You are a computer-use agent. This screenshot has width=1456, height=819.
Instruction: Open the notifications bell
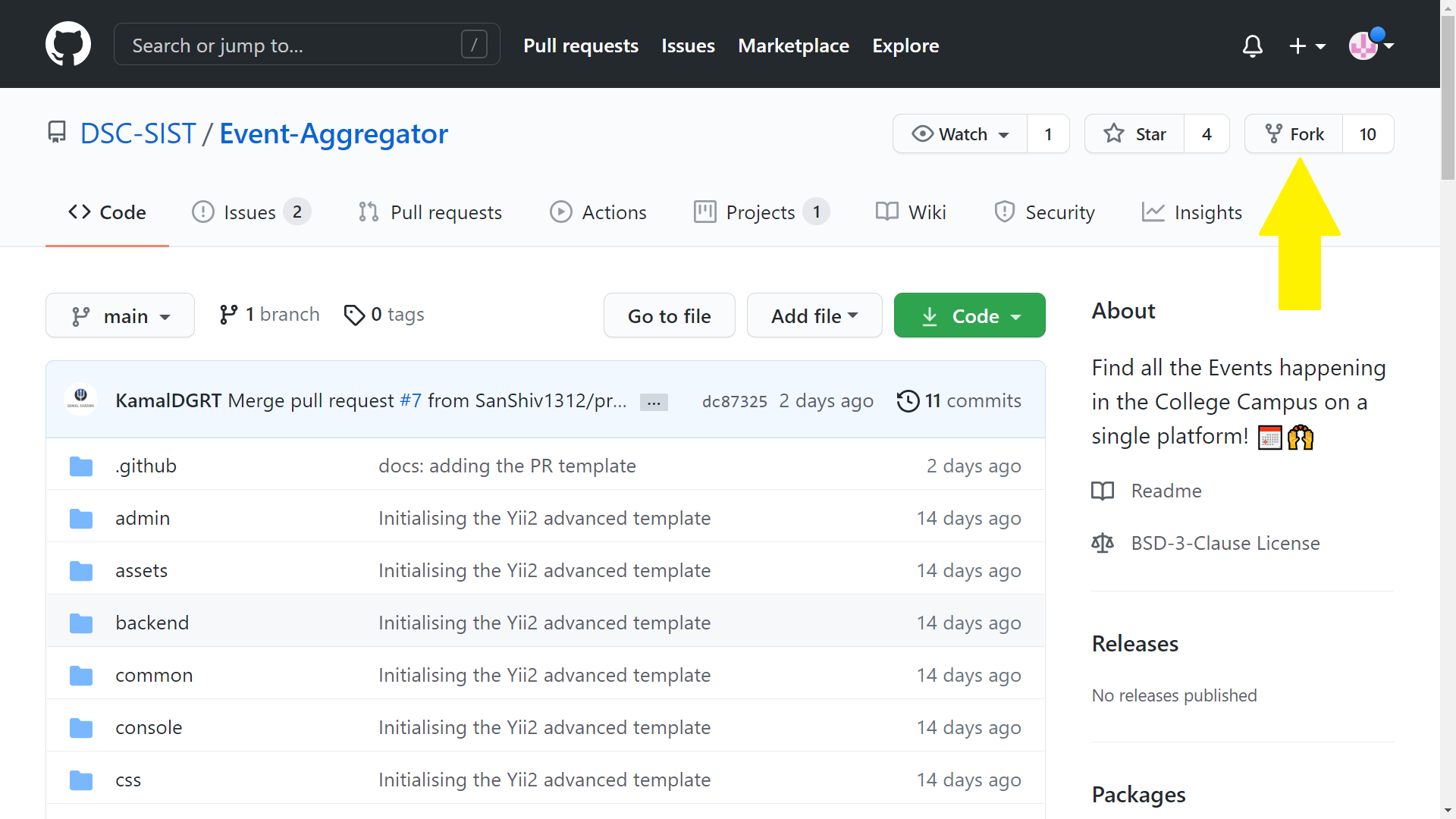click(1253, 46)
